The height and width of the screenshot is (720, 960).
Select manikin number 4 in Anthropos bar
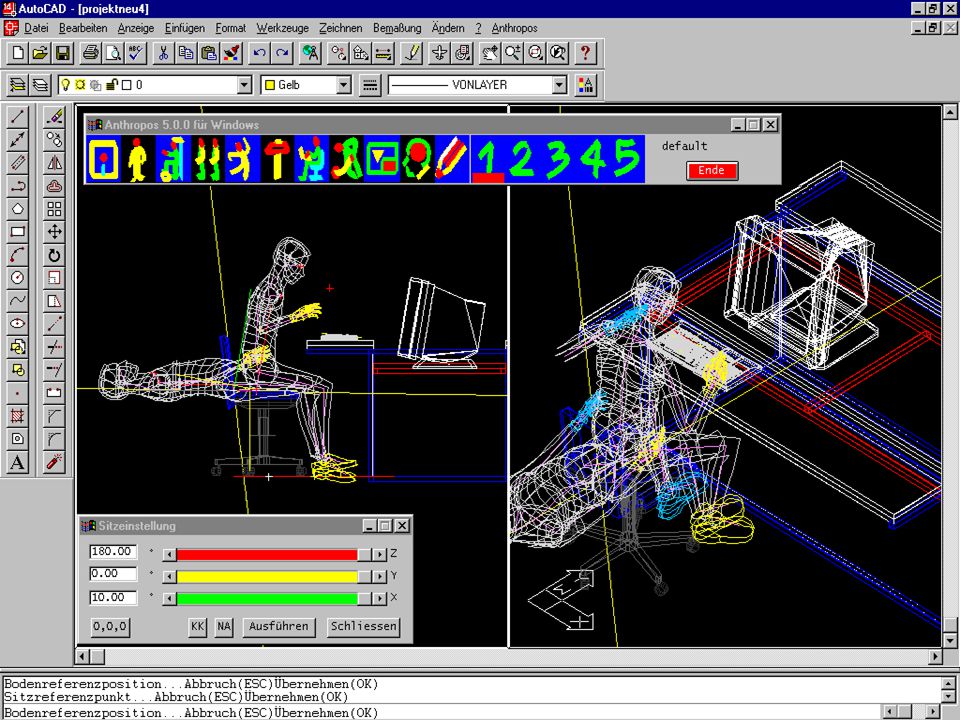coord(593,159)
